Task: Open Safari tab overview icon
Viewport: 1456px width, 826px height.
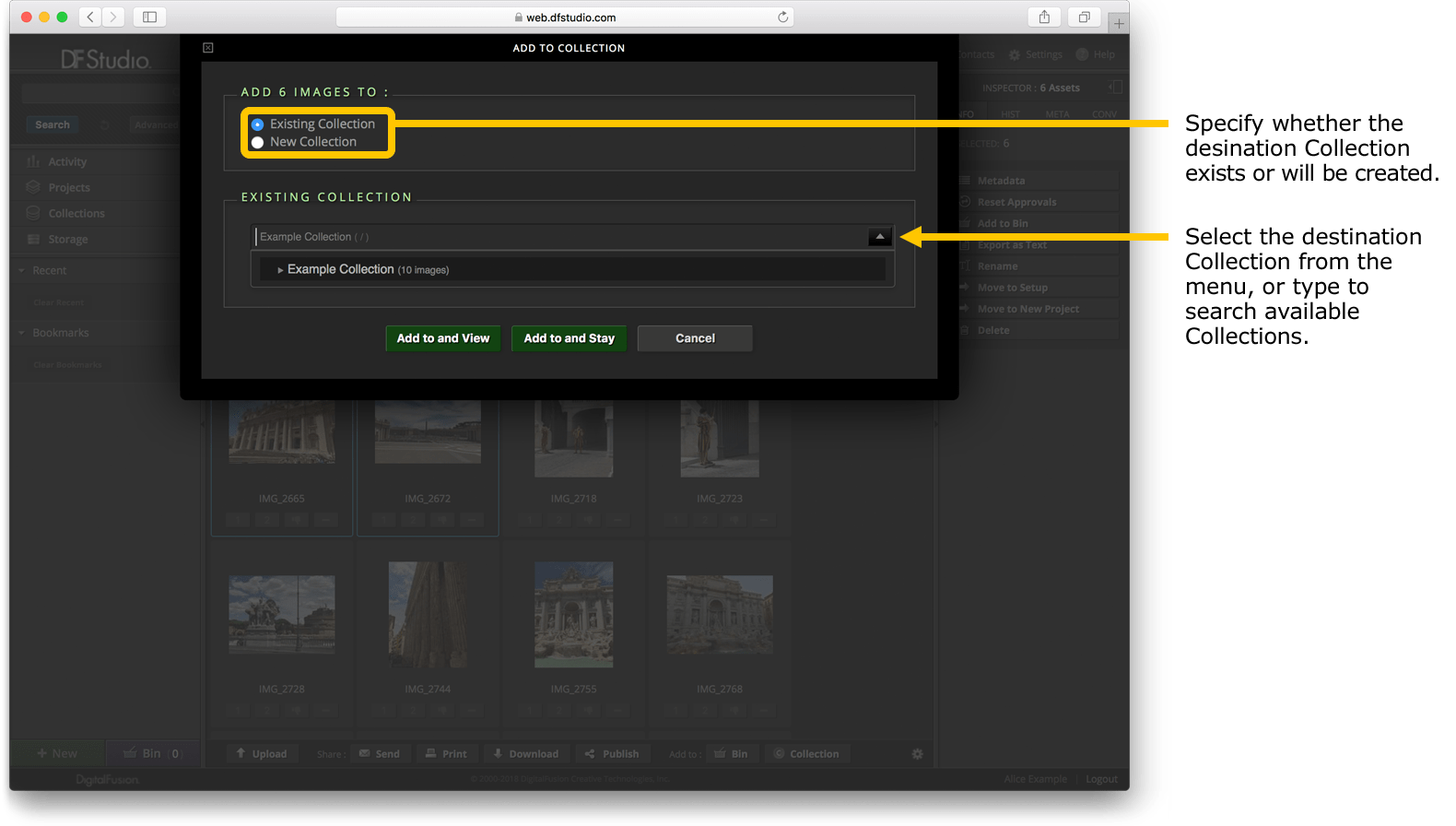Action: pyautogui.click(x=1084, y=17)
